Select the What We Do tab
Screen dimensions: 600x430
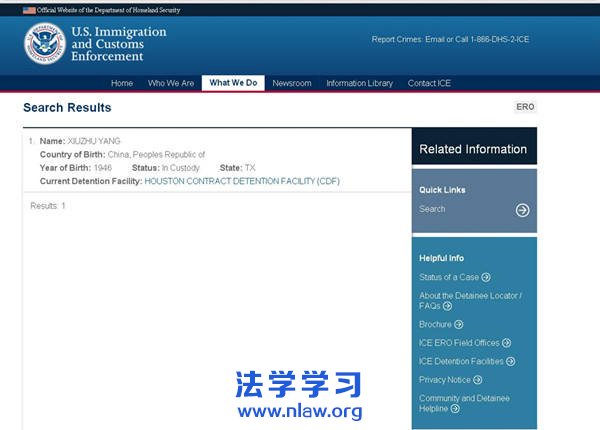[x=233, y=83]
